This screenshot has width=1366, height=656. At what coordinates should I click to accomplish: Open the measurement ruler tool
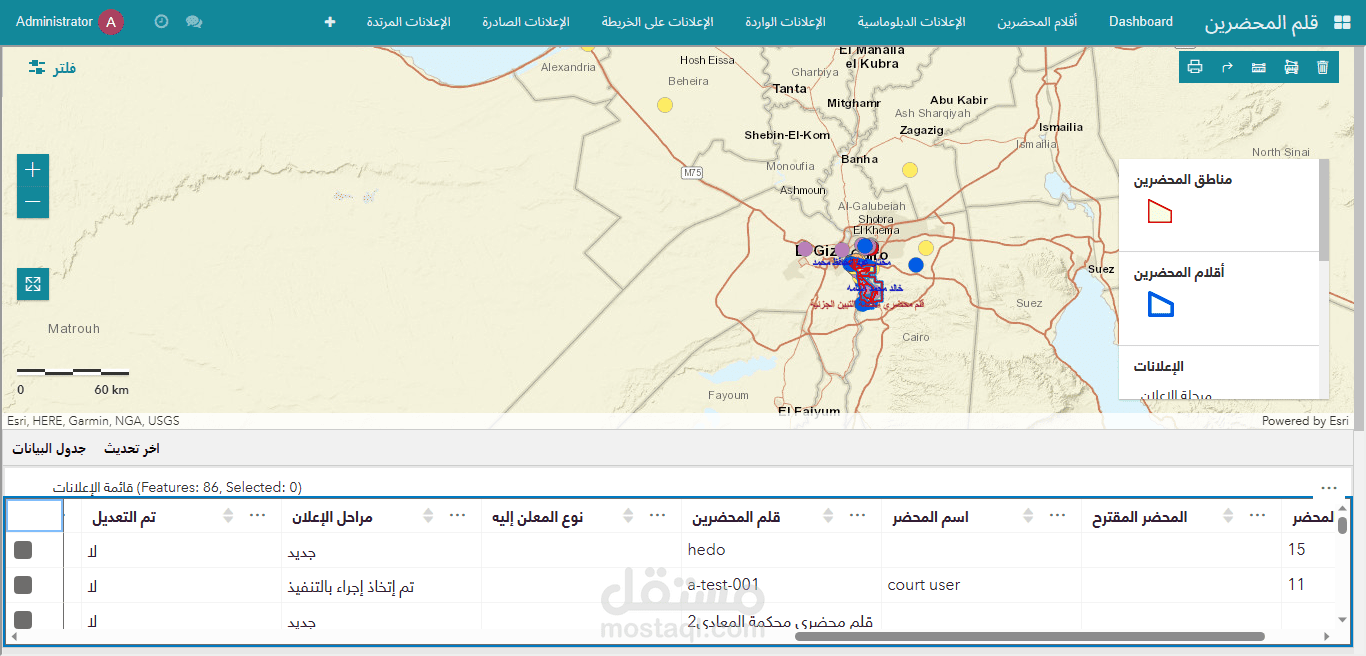point(1258,67)
